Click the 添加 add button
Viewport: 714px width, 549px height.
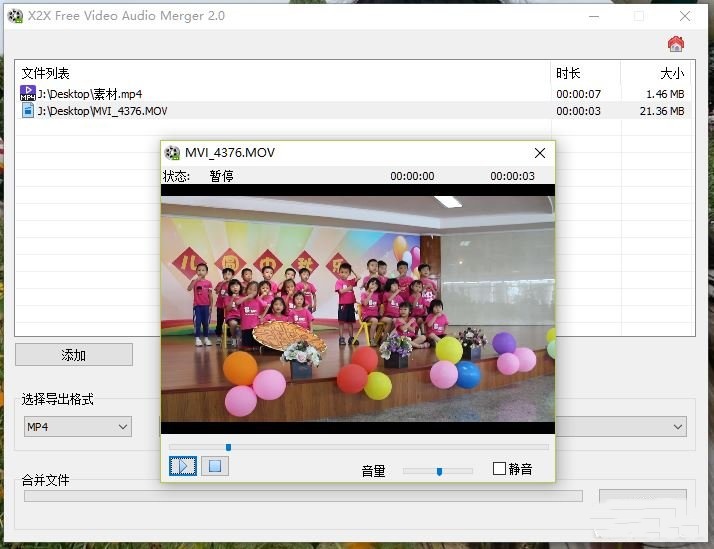tap(74, 355)
